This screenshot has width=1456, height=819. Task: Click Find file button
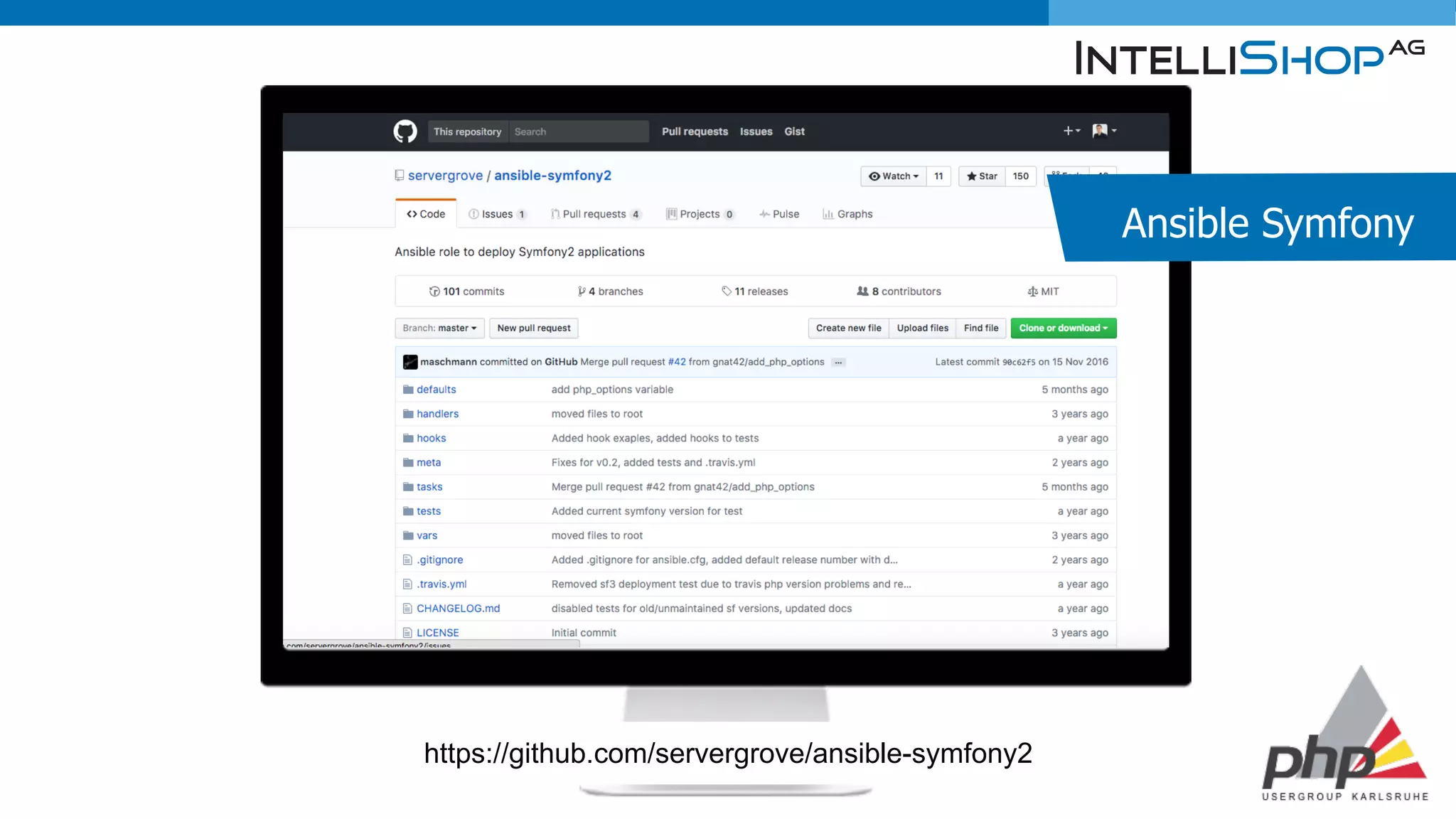click(x=981, y=328)
